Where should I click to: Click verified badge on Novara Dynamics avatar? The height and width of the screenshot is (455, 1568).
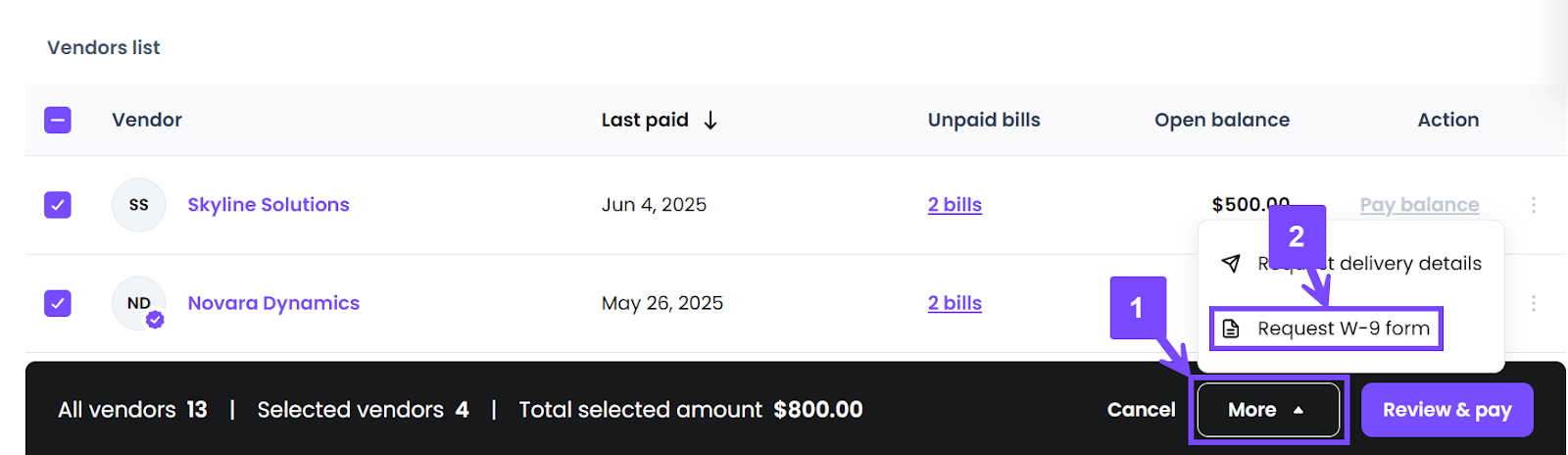coord(155,320)
